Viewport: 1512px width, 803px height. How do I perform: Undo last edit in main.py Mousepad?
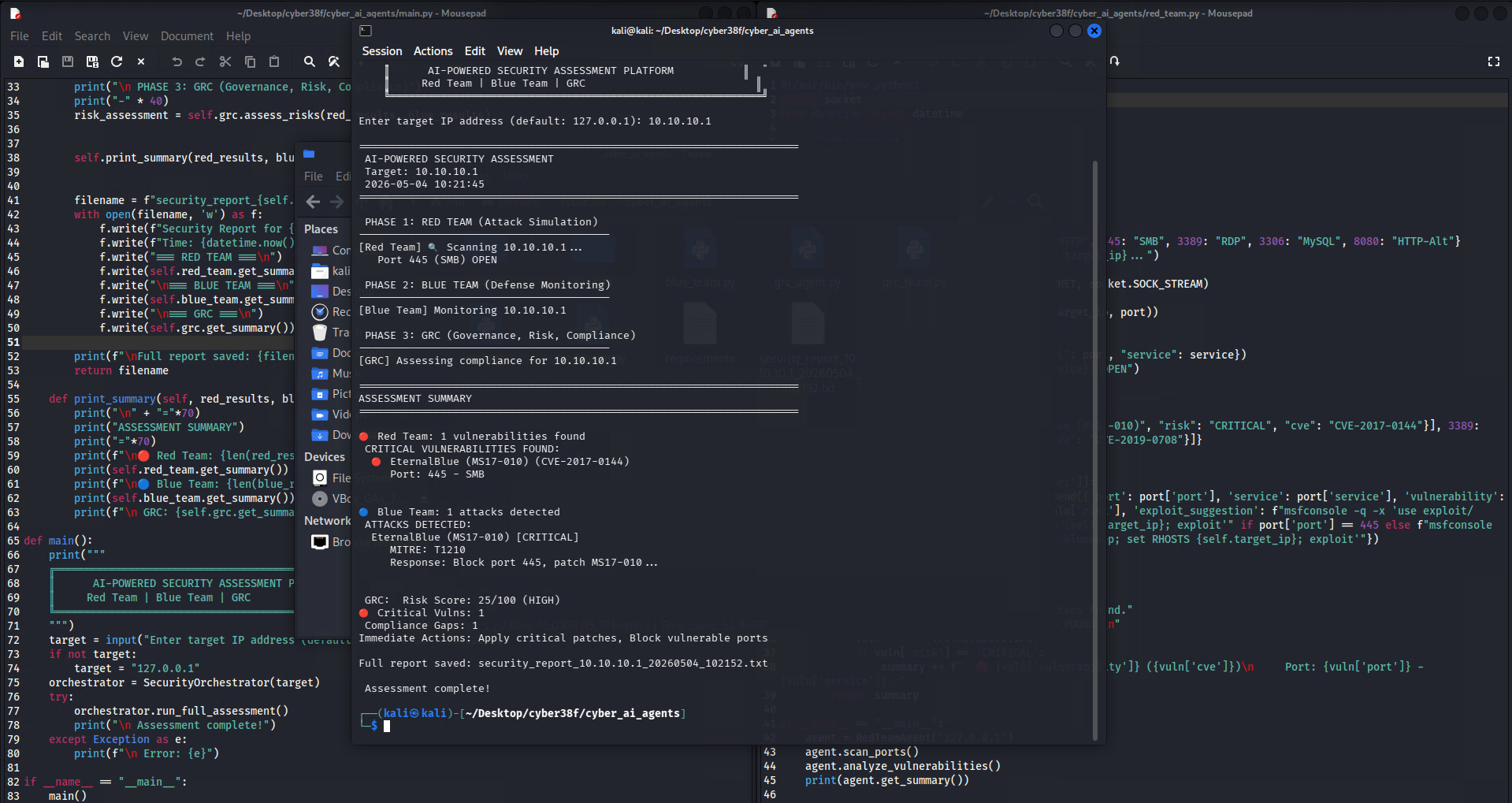176,61
